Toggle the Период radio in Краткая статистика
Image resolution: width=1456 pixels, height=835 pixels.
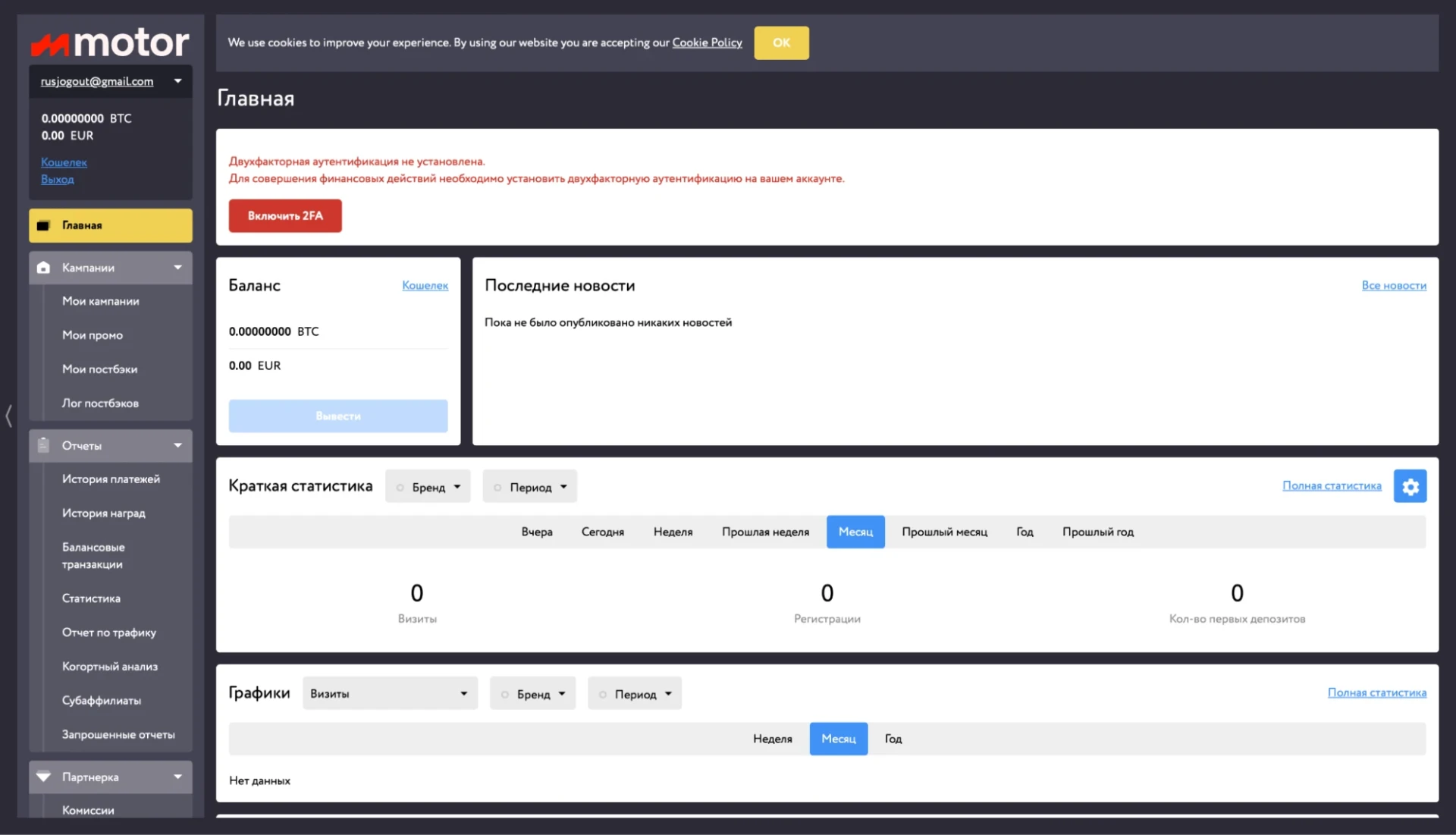pos(497,488)
